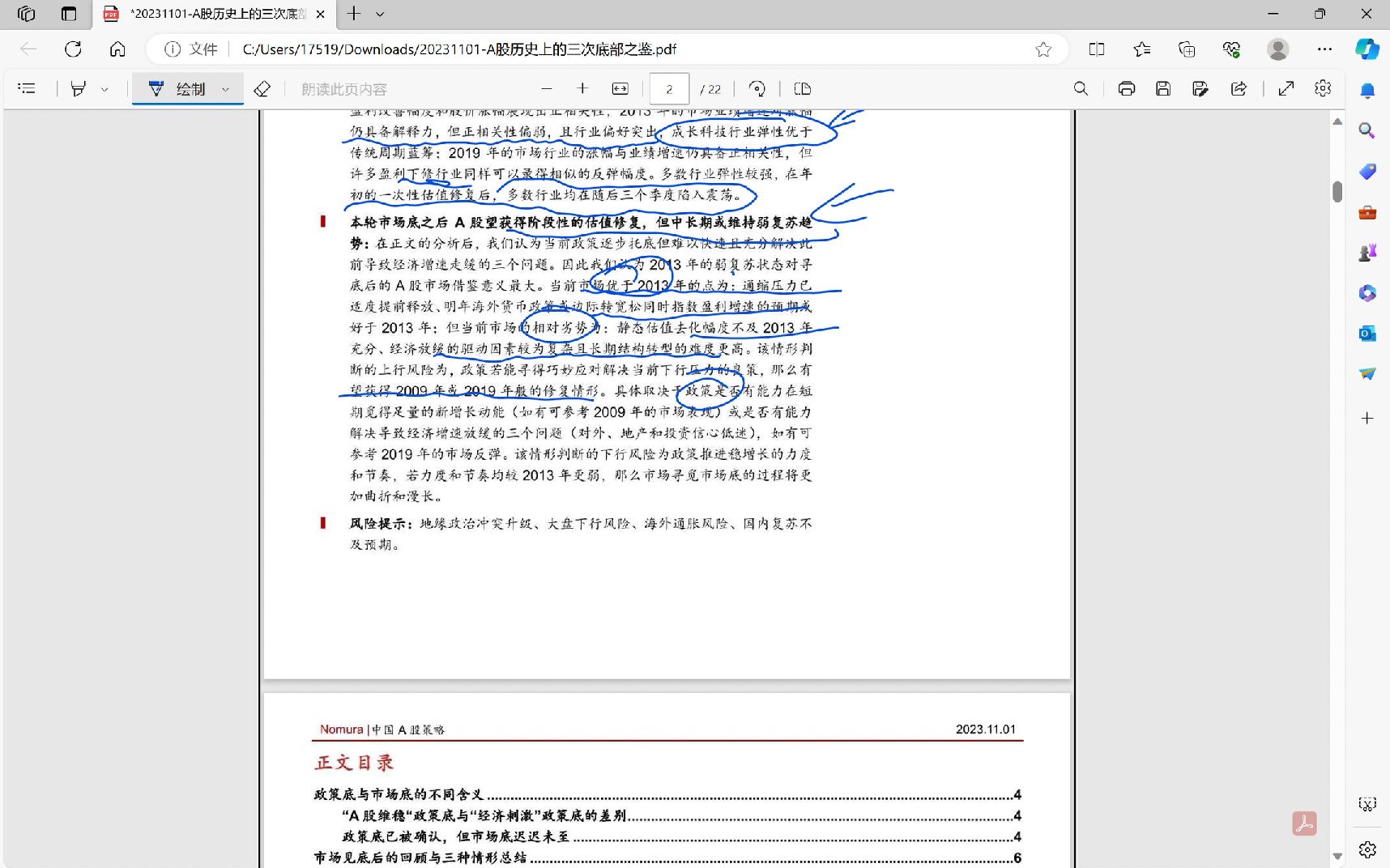Click the scroll up arrow
Image resolution: width=1390 pixels, height=868 pixels.
(1337, 121)
